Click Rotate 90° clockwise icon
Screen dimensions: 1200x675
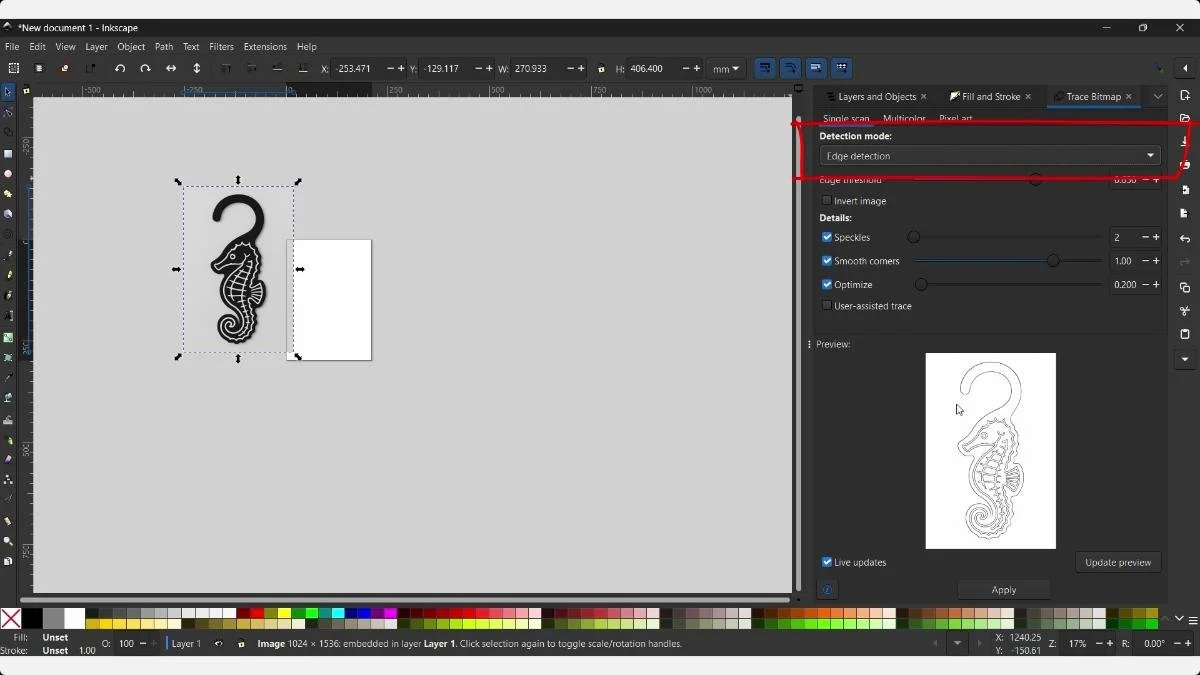coord(145,68)
